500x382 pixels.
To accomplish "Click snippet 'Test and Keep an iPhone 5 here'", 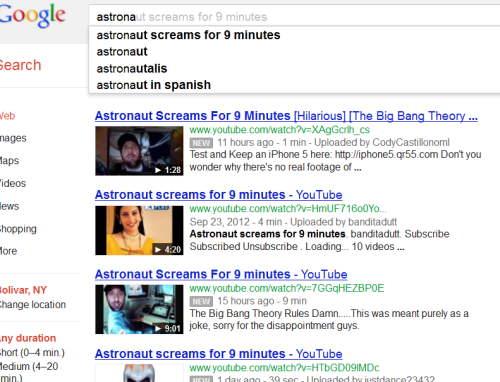I will click(x=261, y=155).
